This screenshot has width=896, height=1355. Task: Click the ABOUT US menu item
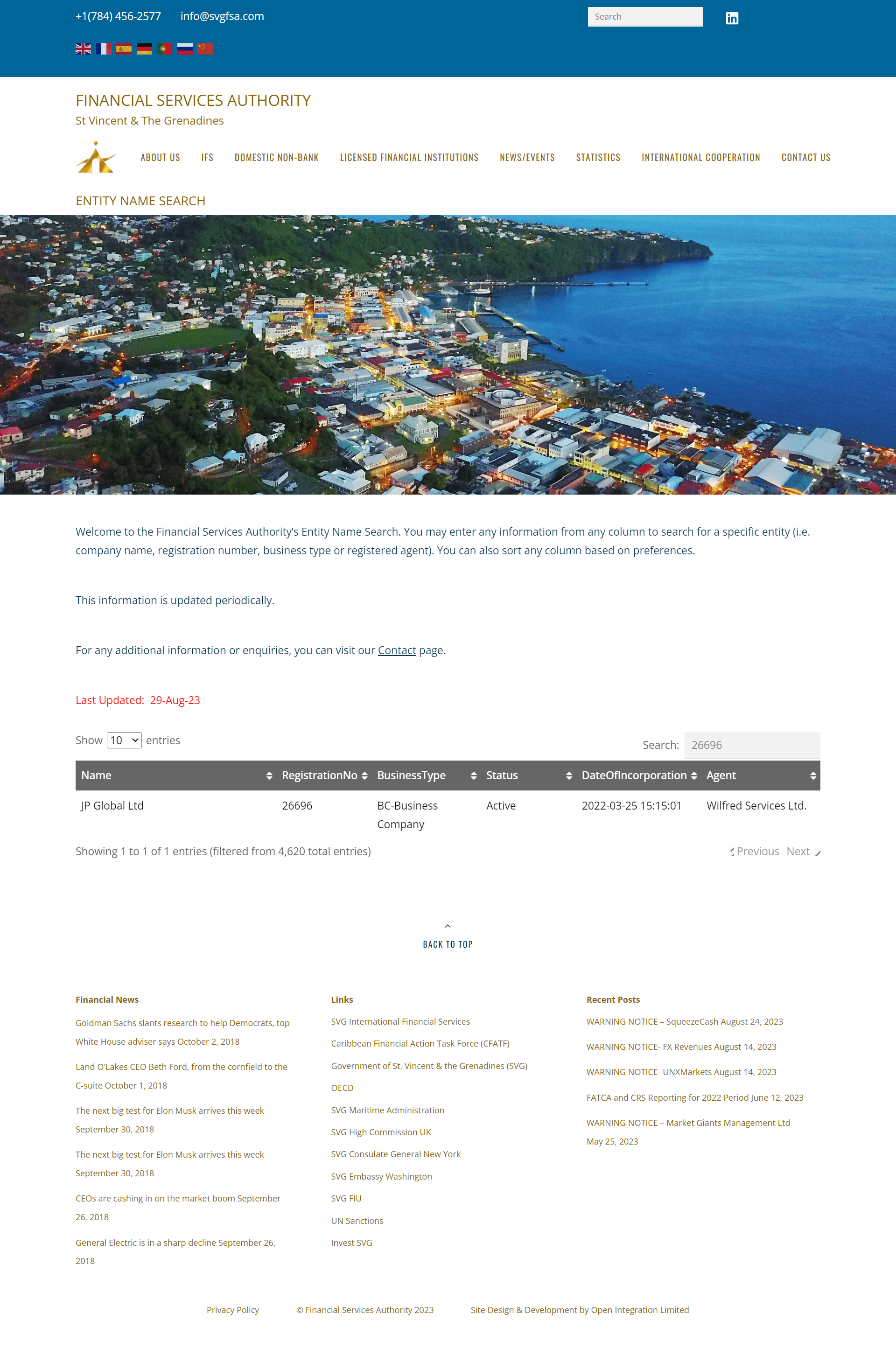pyautogui.click(x=159, y=156)
